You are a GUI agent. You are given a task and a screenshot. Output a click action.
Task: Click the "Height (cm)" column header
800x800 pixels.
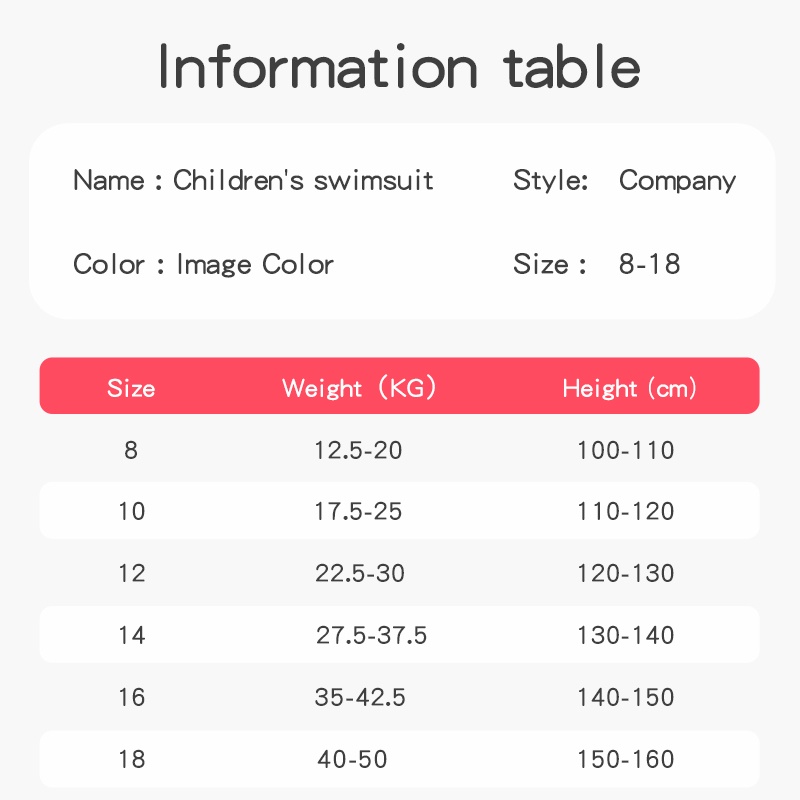click(x=629, y=388)
